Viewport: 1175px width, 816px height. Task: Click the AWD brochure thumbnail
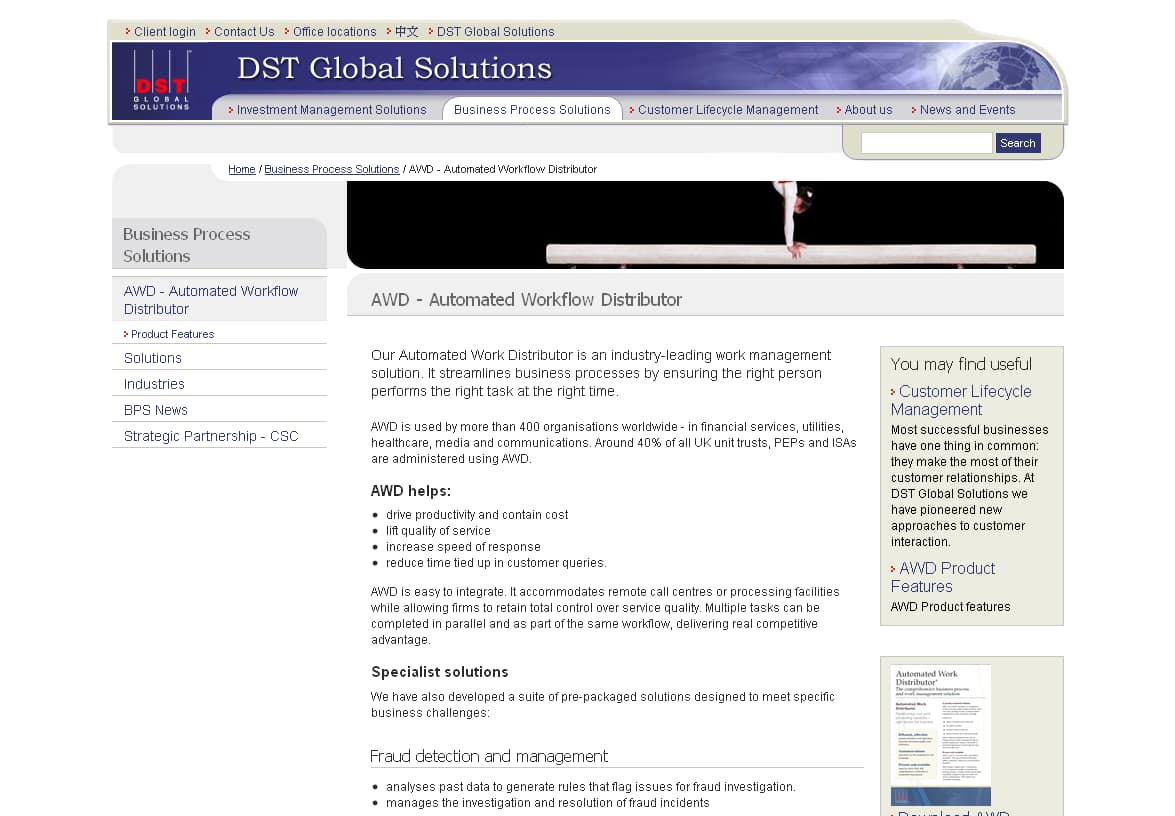941,734
